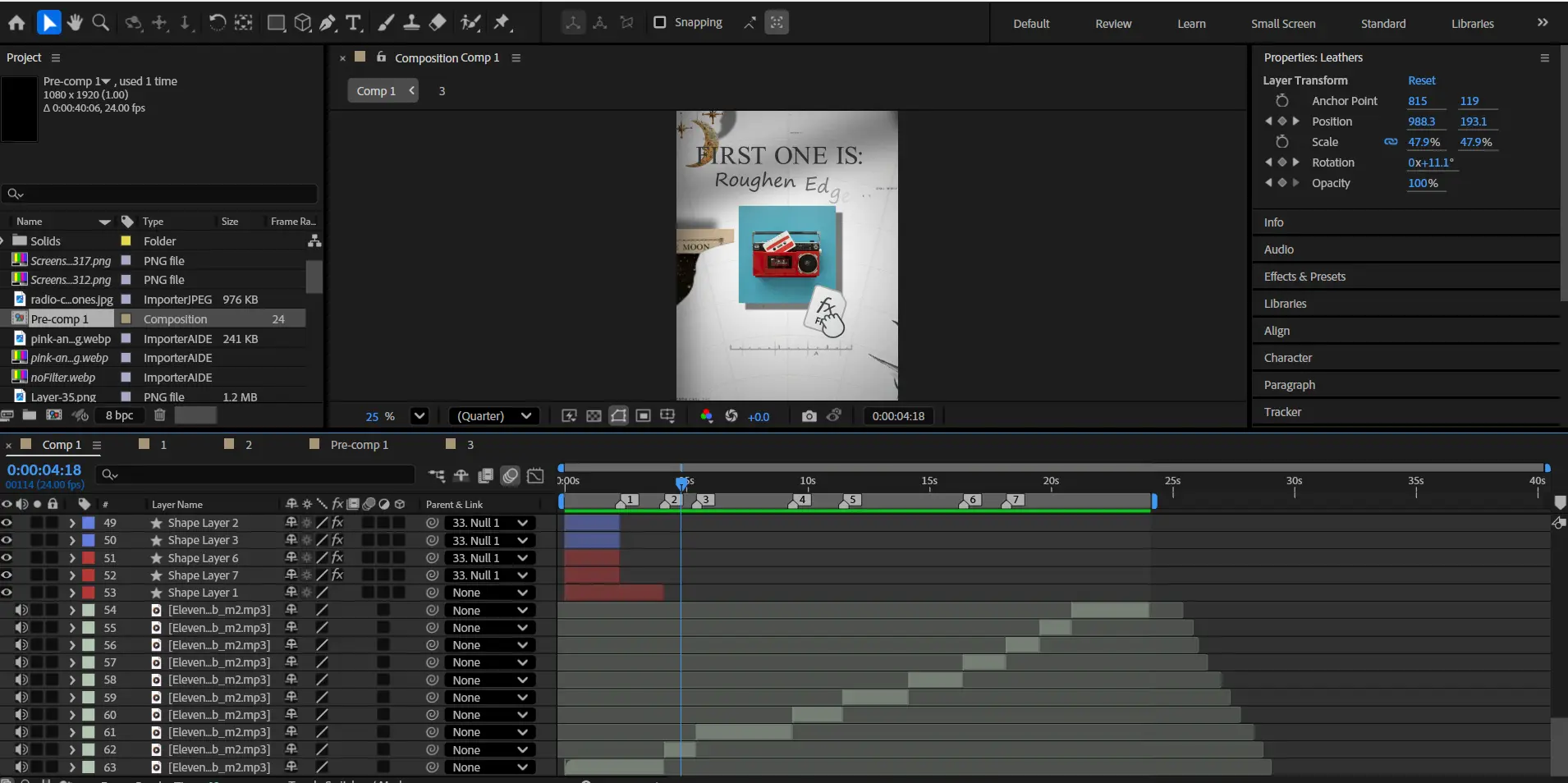Take a snapshot with camera icon

[809, 416]
